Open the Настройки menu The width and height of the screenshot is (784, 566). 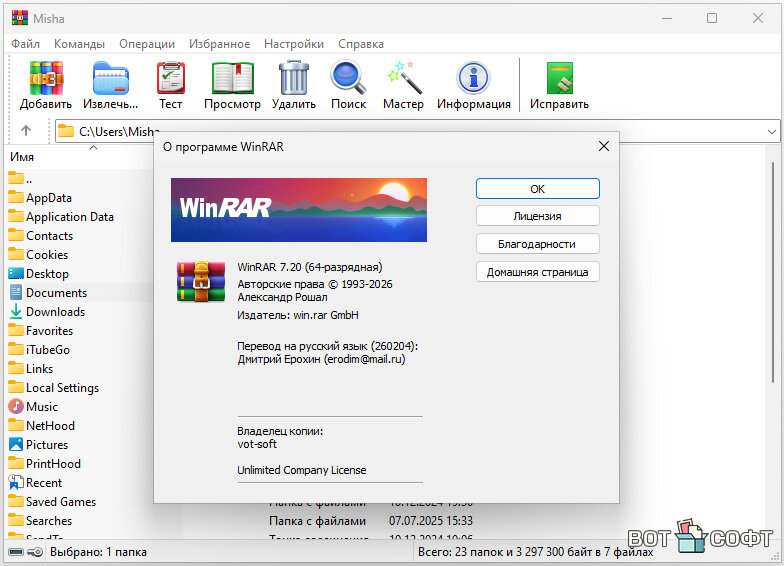(x=294, y=44)
